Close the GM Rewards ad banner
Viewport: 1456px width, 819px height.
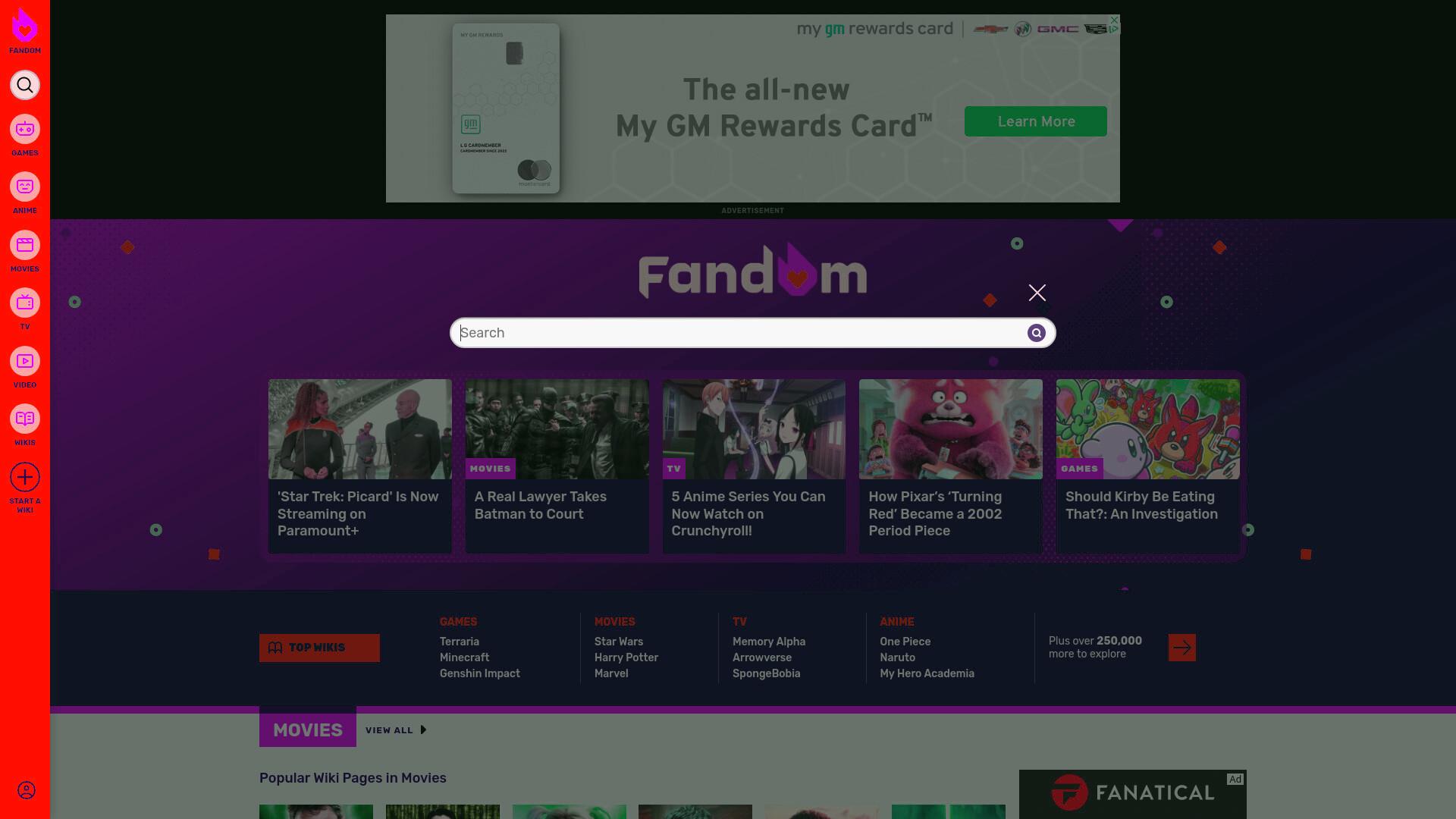point(1114,20)
